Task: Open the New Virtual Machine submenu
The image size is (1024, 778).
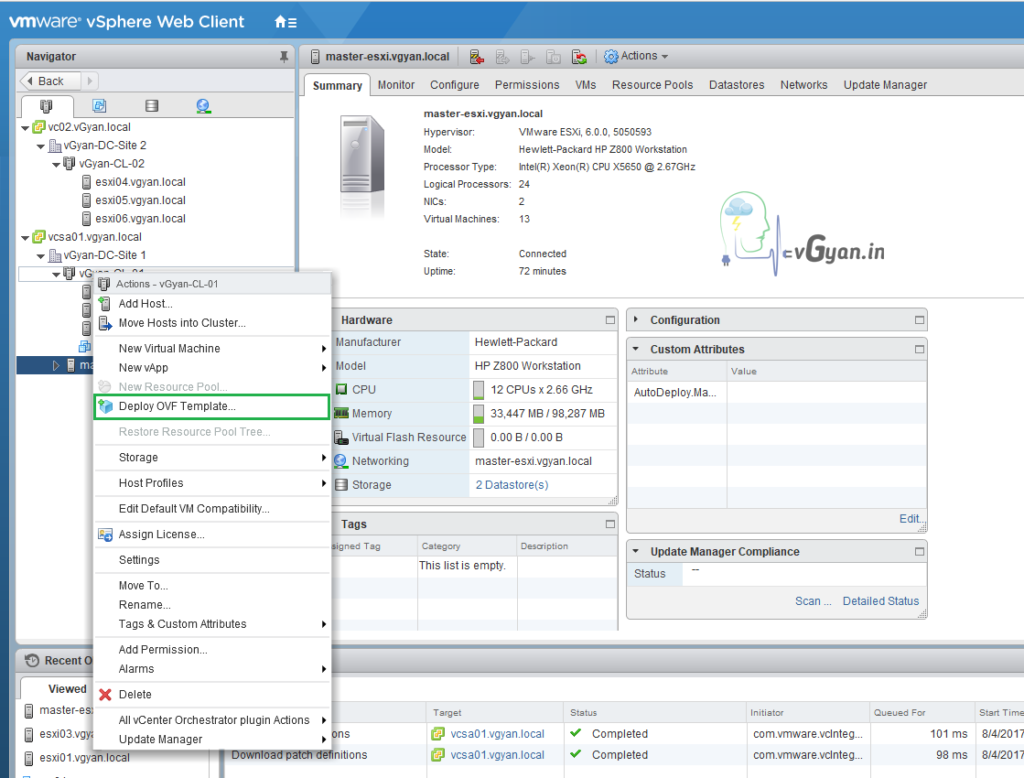Action: coord(170,349)
